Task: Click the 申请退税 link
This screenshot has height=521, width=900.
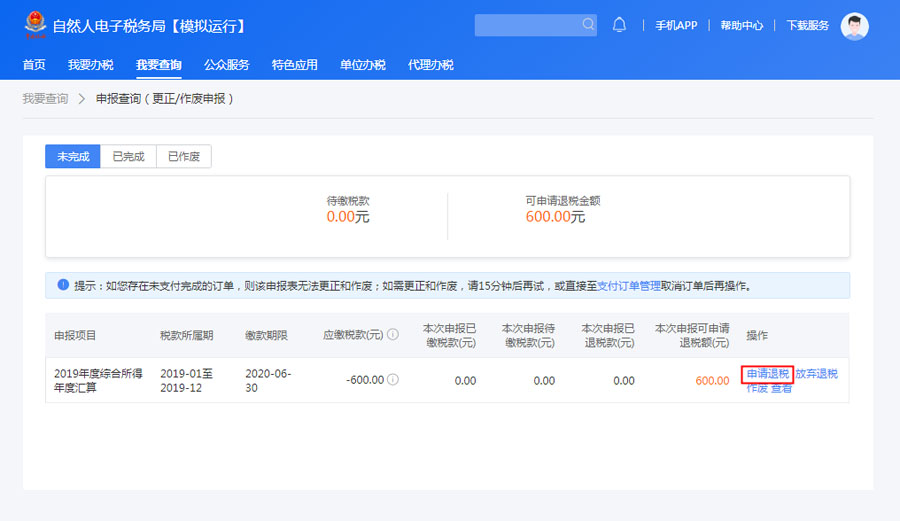Action: (x=767, y=374)
